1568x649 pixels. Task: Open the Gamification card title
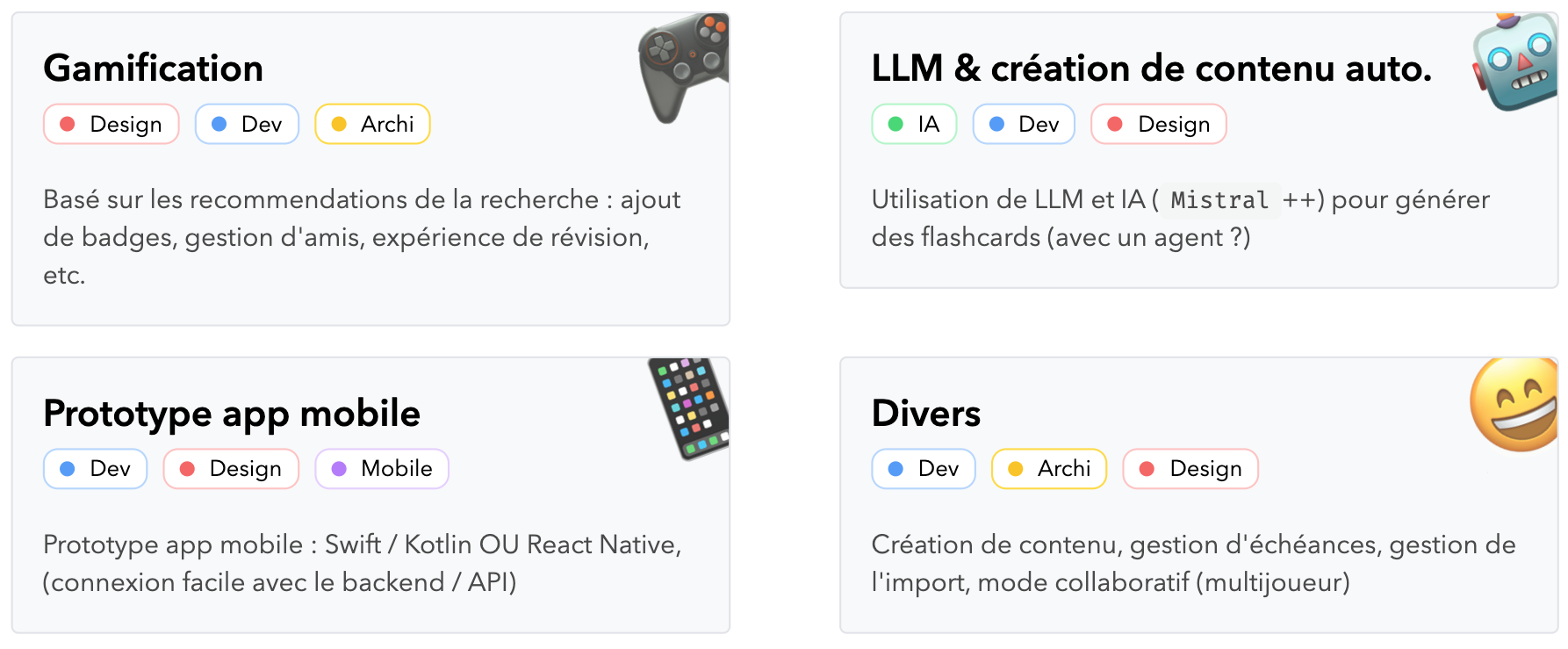coord(154,69)
